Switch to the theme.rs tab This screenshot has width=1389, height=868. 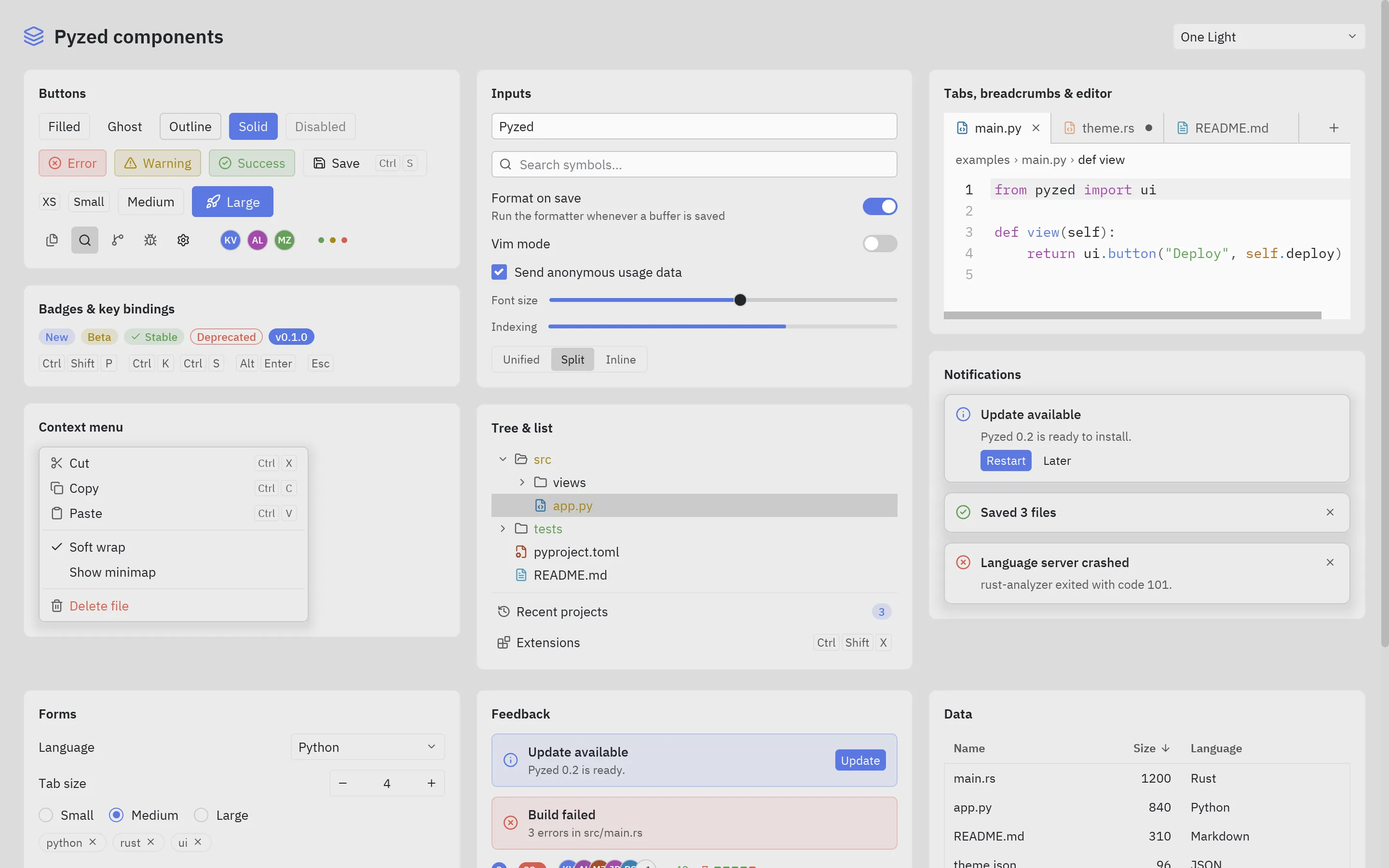click(x=1107, y=128)
